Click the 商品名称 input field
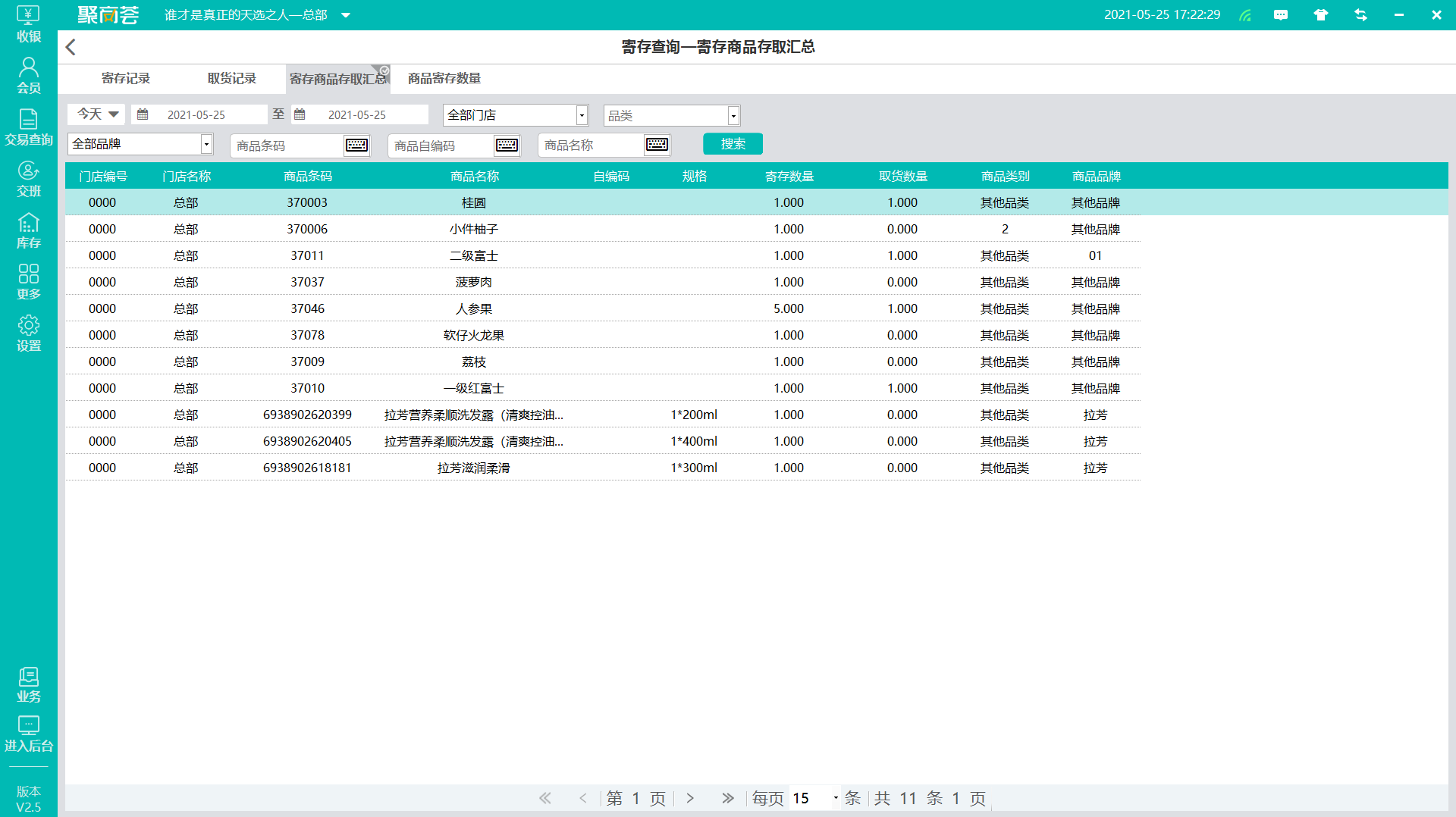 (x=591, y=146)
